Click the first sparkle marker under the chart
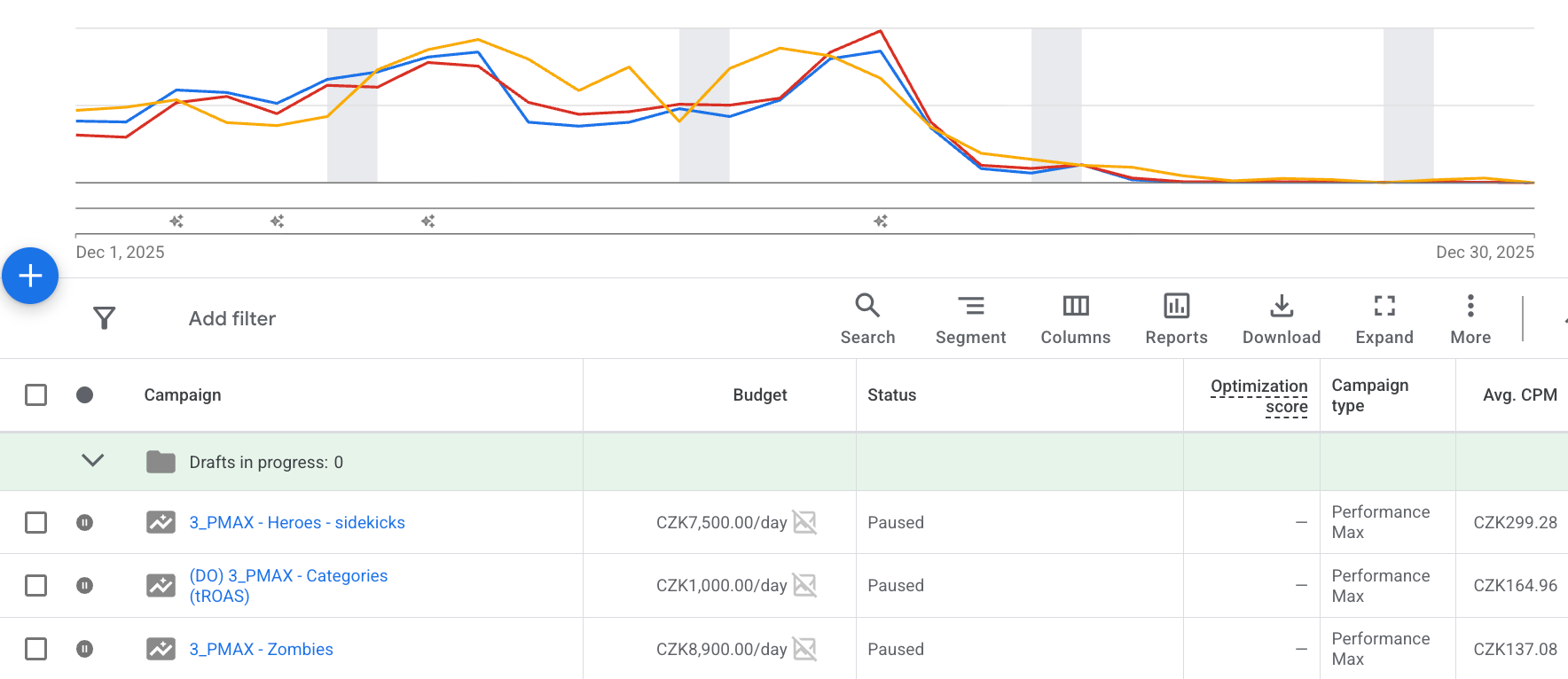The image size is (1568, 679). (176, 221)
